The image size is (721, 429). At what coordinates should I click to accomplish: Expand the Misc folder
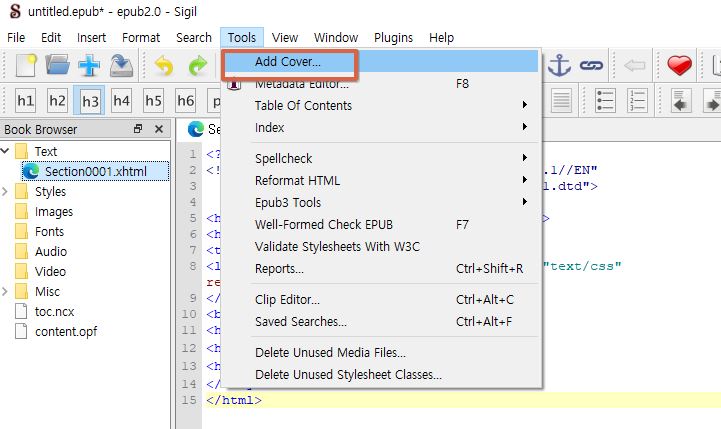click(5, 291)
